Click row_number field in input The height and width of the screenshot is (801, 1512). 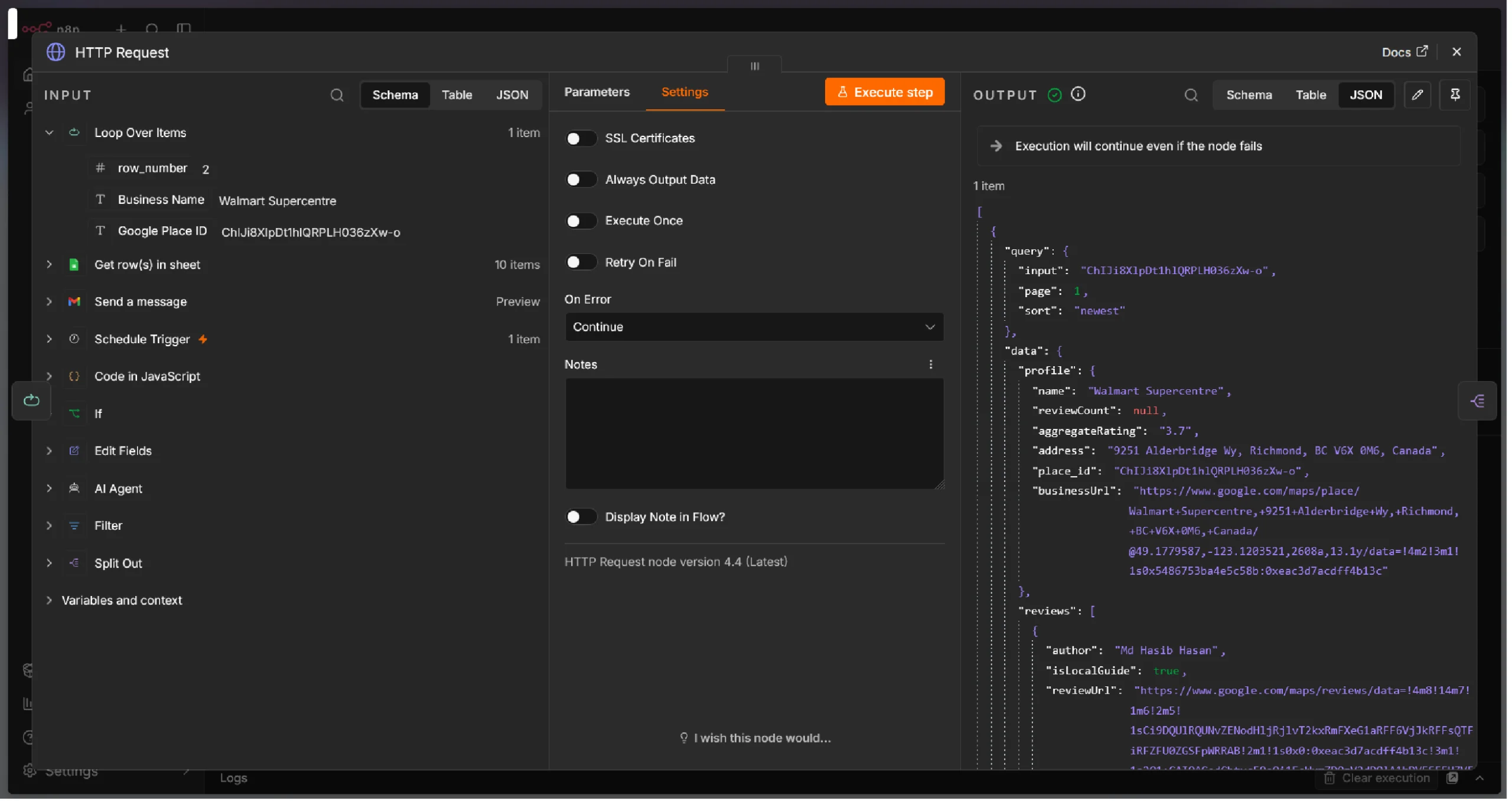(x=152, y=168)
